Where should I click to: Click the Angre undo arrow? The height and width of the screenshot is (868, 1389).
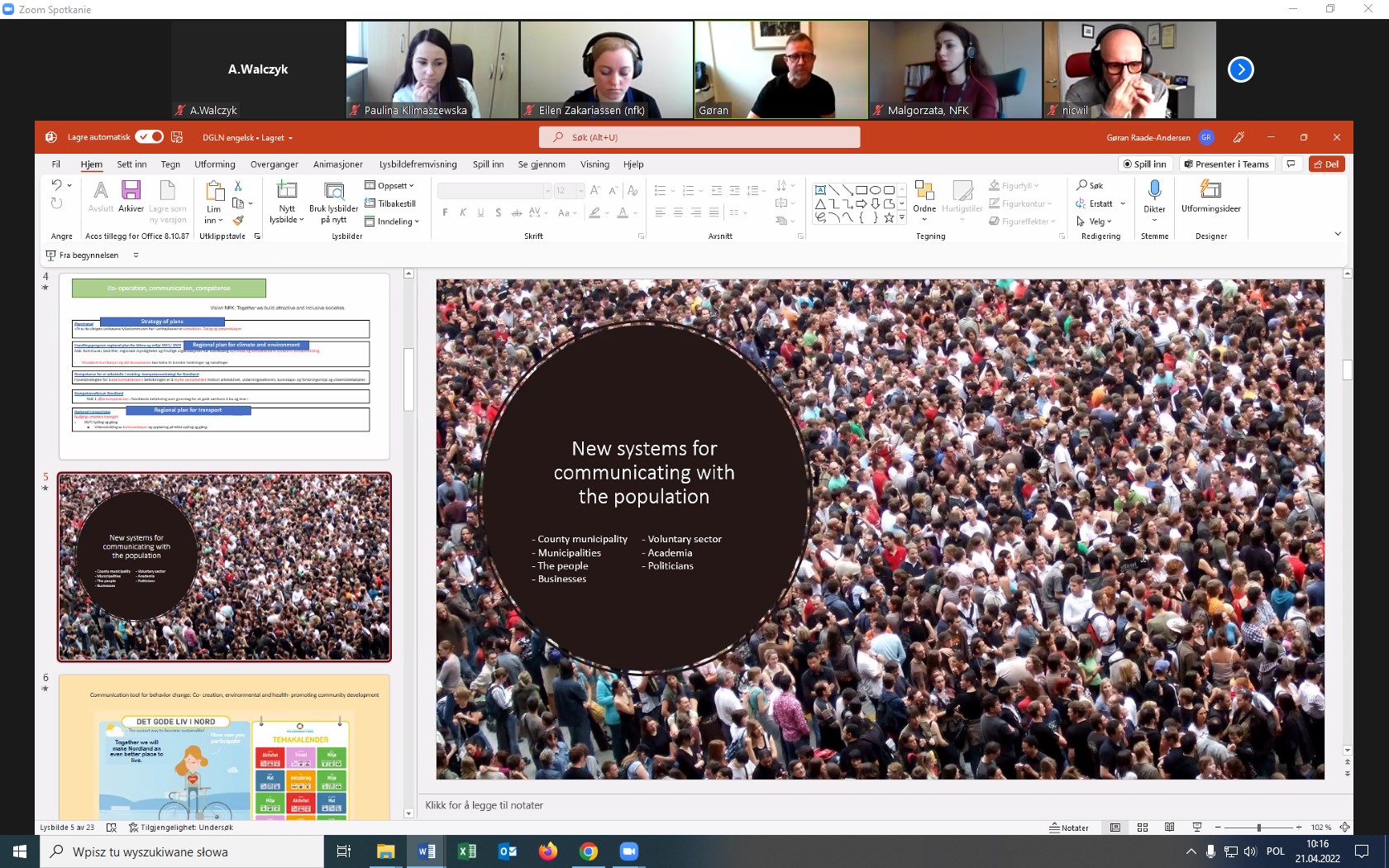[x=56, y=185]
